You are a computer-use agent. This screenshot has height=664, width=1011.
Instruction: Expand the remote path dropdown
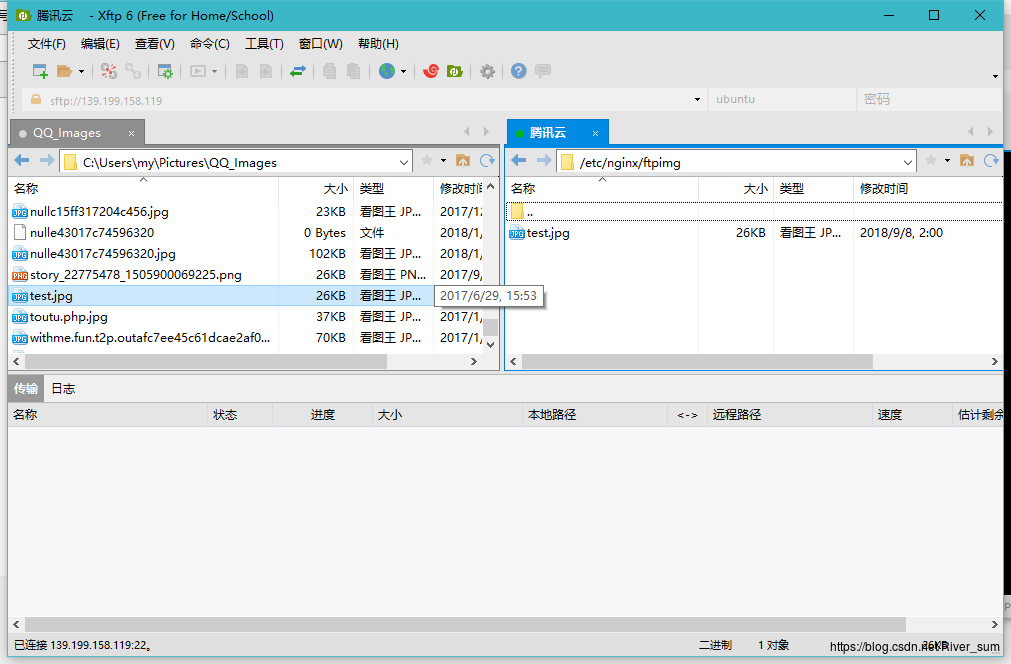click(x=908, y=162)
